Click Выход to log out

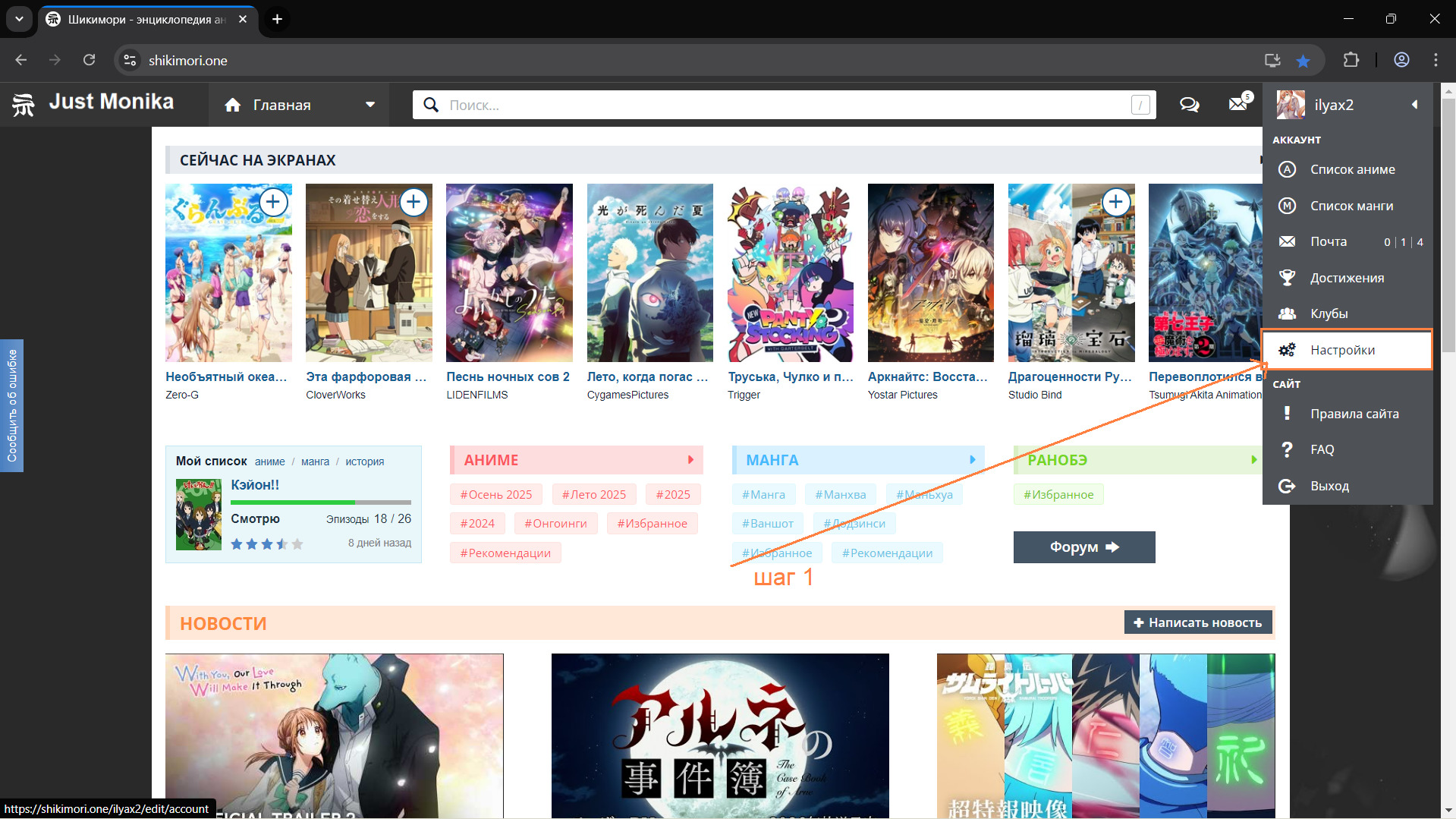pyautogui.click(x=1329, y=486)
